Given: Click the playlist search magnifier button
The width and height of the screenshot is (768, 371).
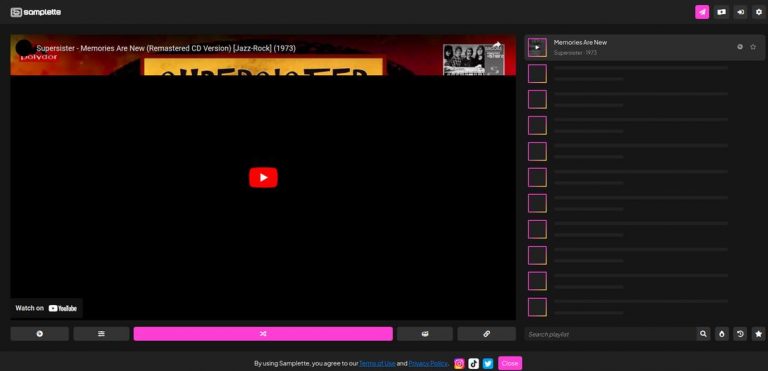Looking at the screenshot, I should [703, 334].
